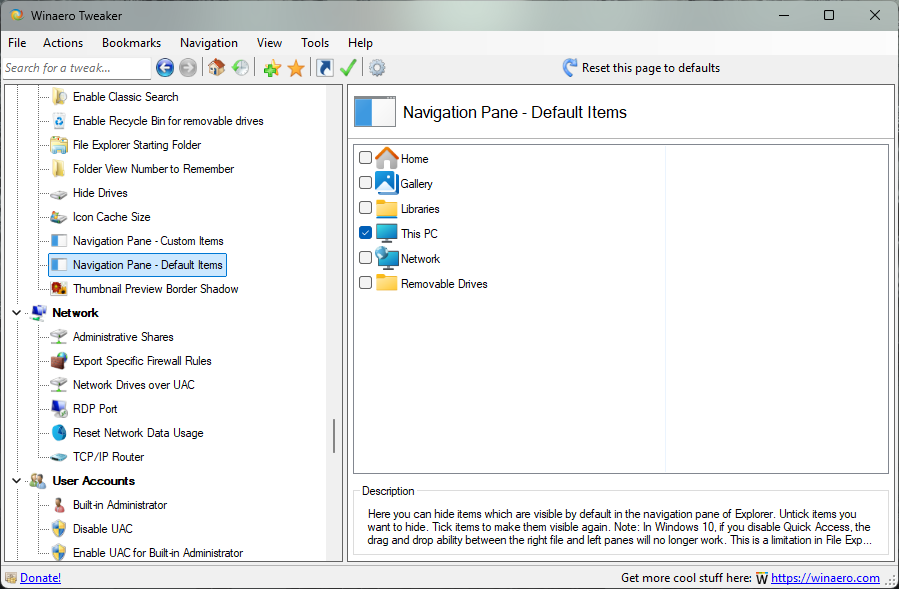
Task: Open the https://winaero.com link
Action: [825, 578]
